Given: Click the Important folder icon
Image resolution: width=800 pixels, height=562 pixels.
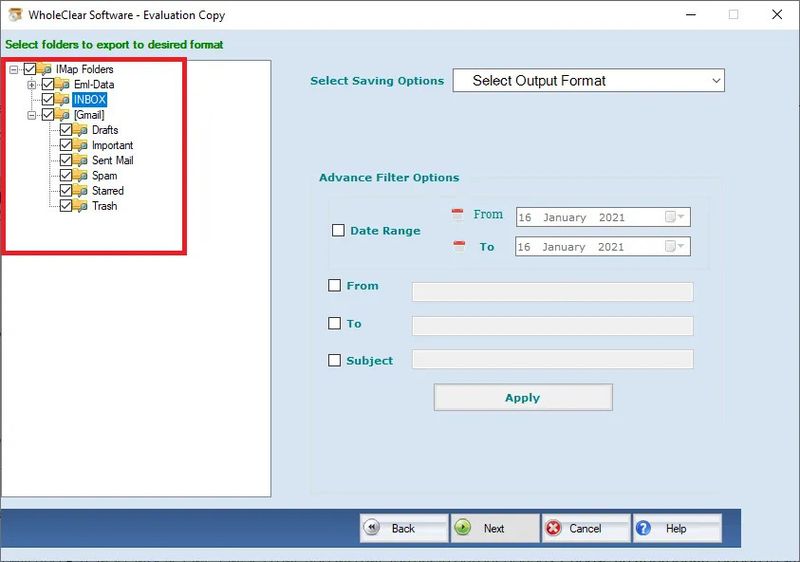Looking at the screenshot, I should [x=80, y=145].
